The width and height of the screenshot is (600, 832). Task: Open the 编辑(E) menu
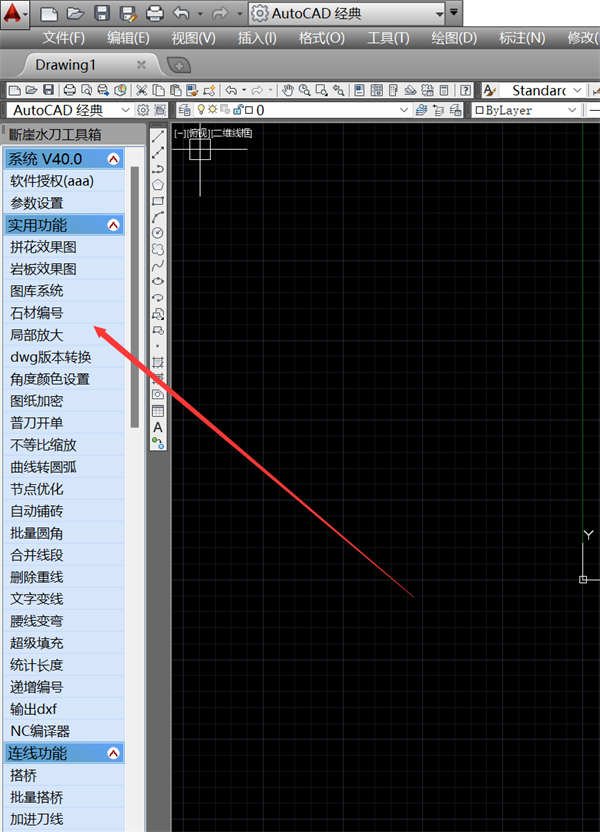(x=128, y=38)
